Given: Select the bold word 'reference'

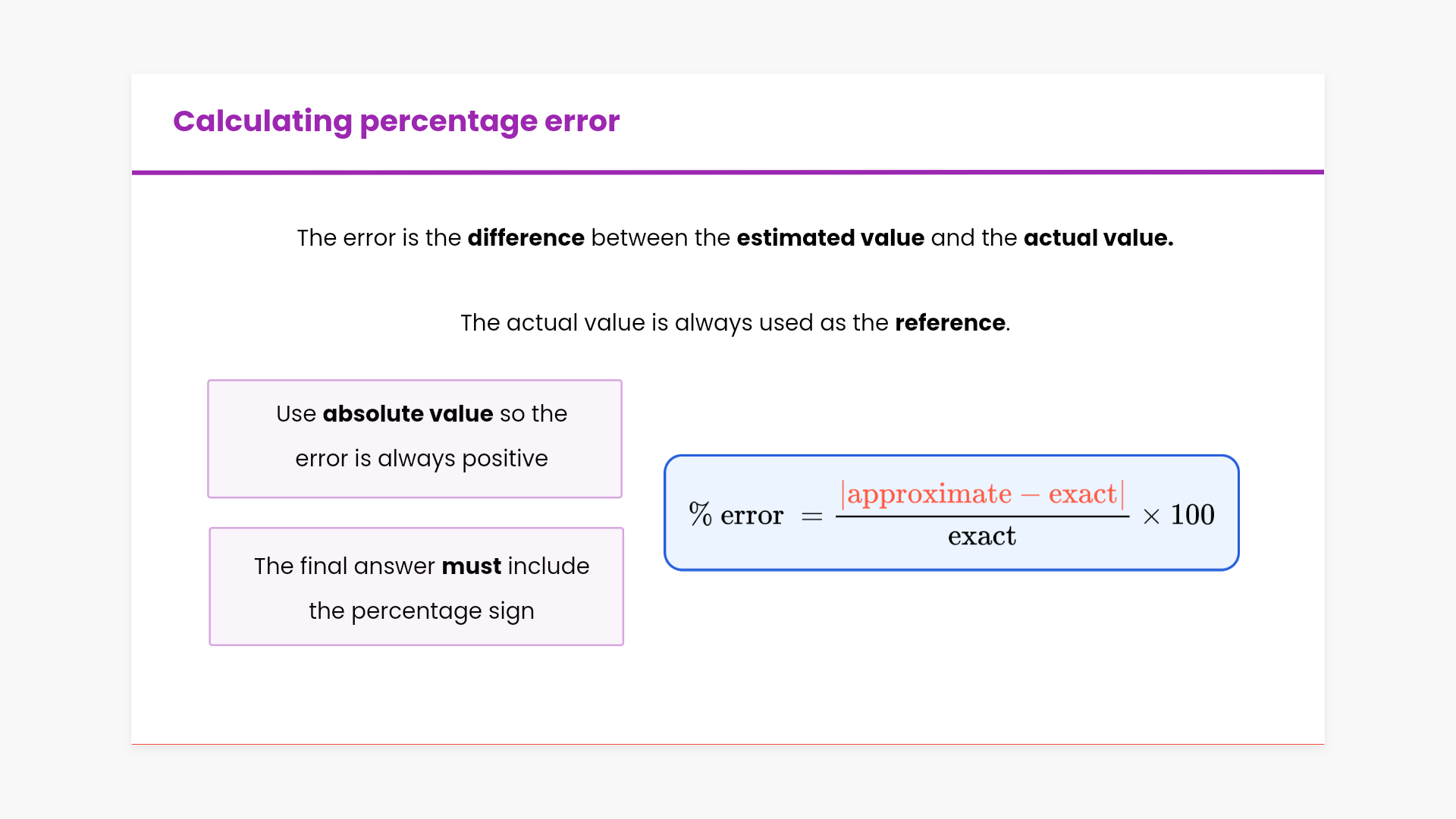Looking at the screenshot, I should point(950,323).
